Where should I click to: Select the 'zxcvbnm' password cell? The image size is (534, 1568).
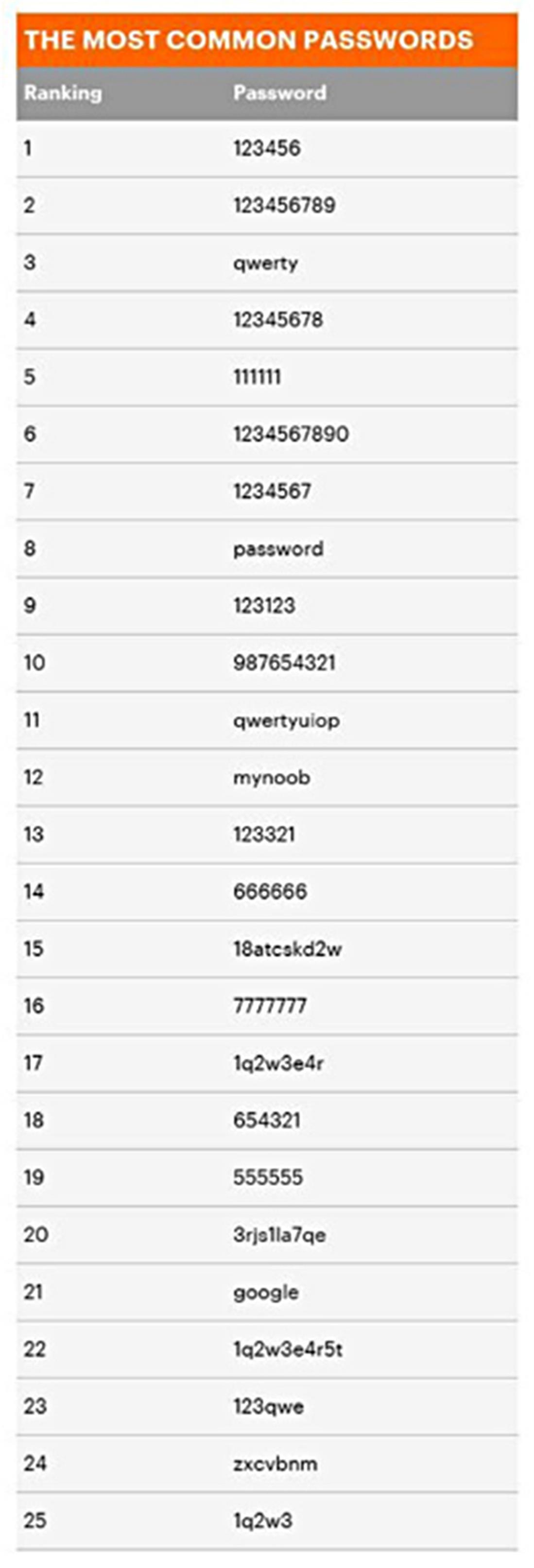point(275,1464)
